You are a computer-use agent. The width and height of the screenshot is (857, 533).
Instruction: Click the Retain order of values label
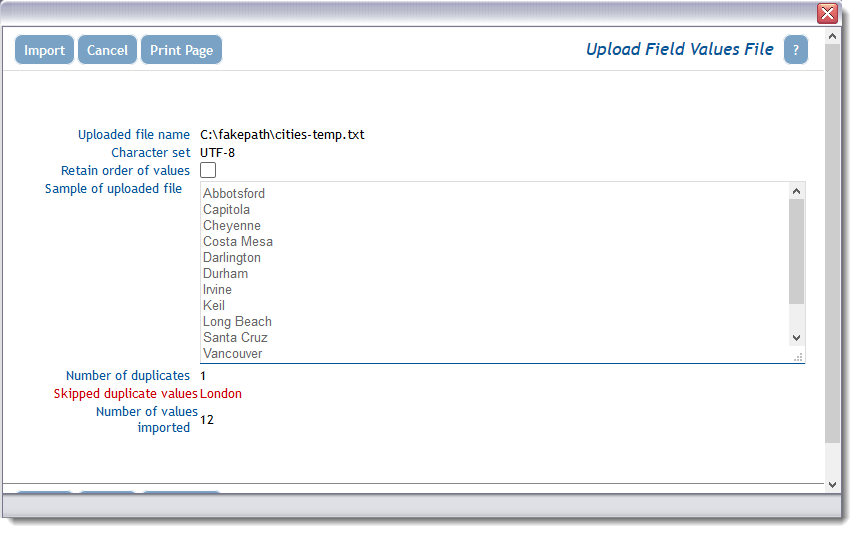(x=125, y=171)
